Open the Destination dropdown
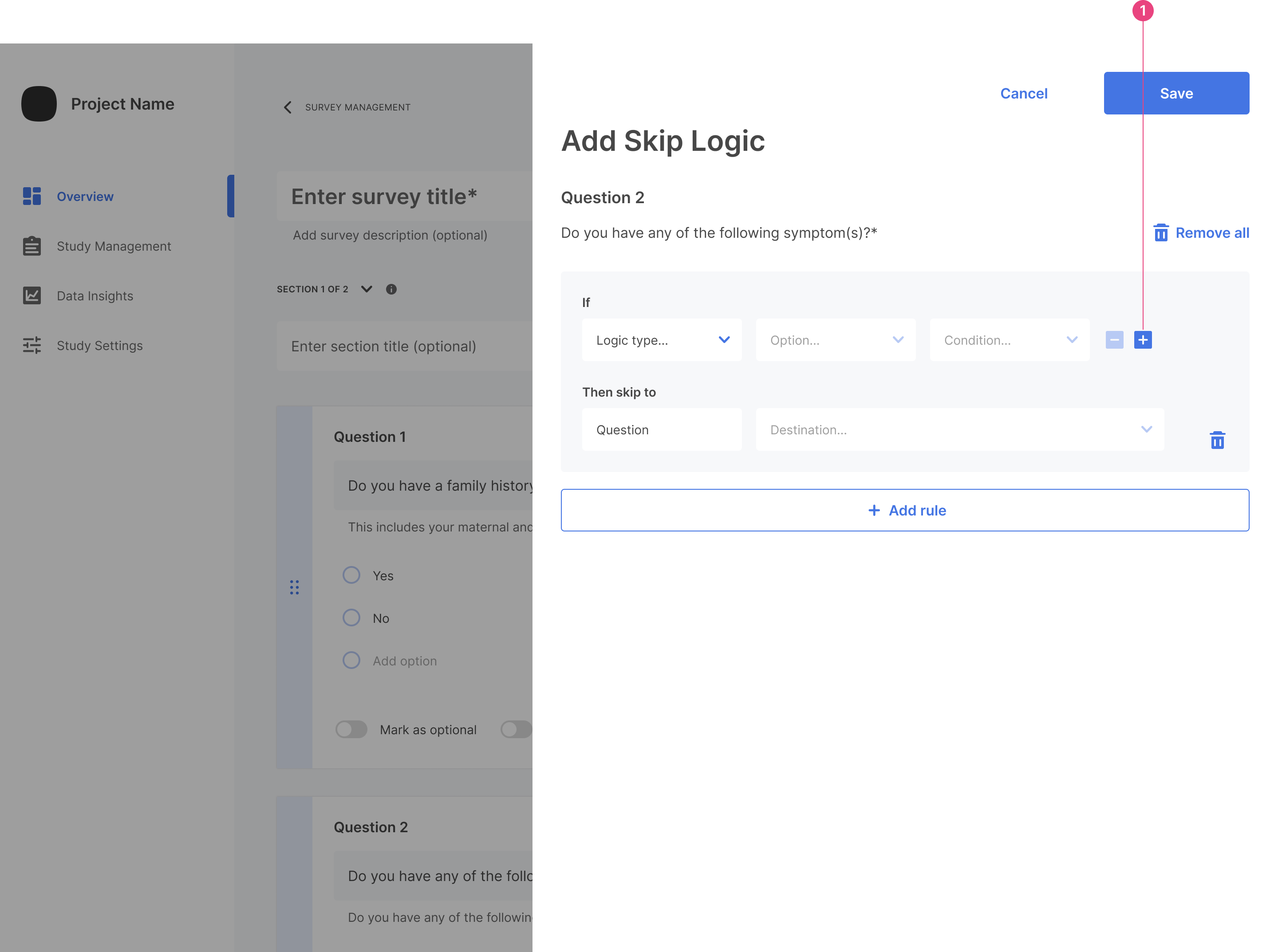The height and width of the screenshot is (952, 1278). tap(959, 430)
